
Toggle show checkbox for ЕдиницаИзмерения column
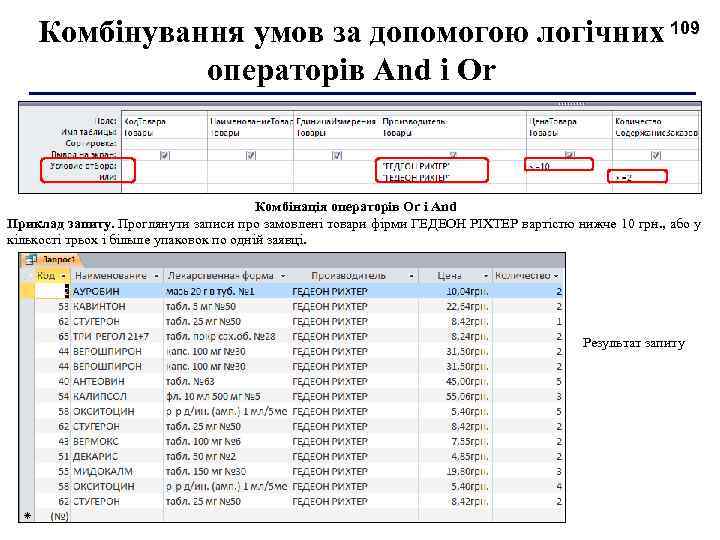337,155
